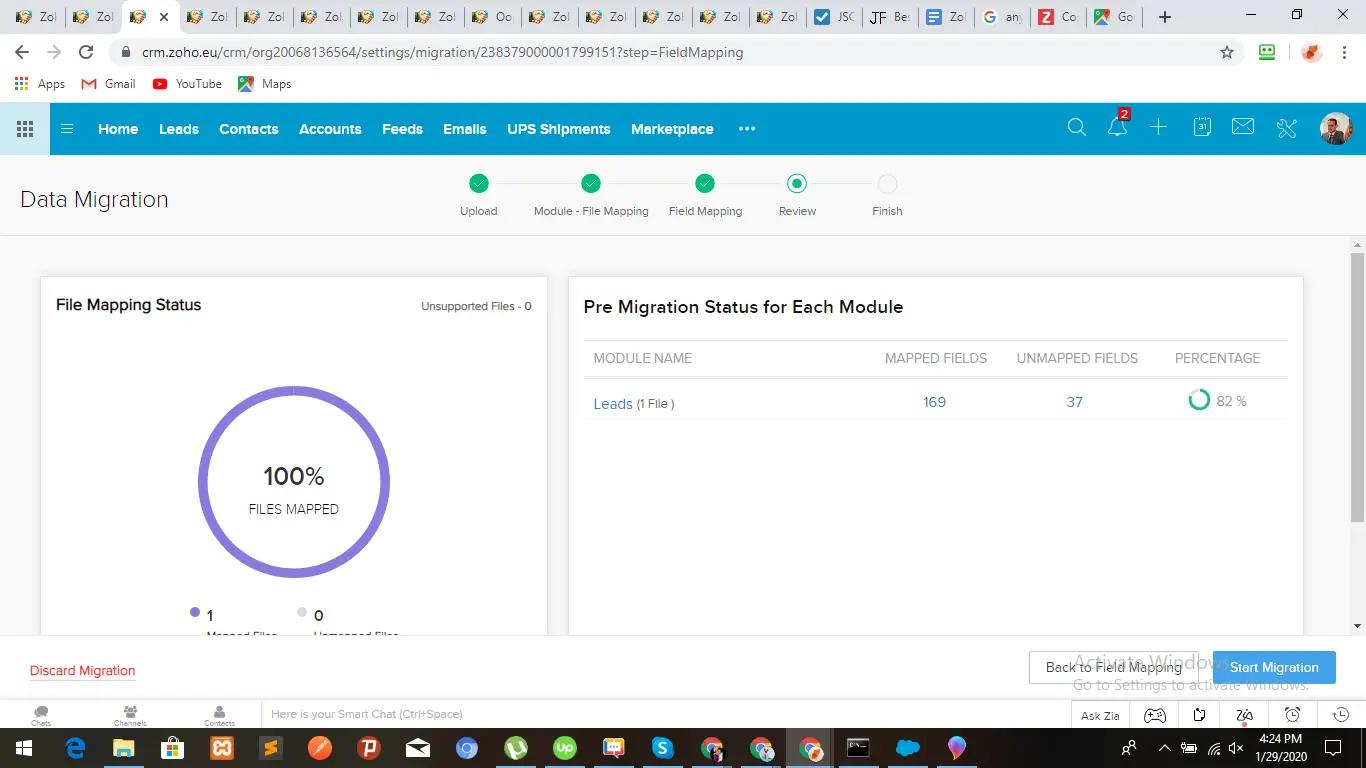Image resolution: width=1366 pixels, height=768 pixels.
Task: Click the Ask Zia smart chat input field
Action: pos(500,714)
